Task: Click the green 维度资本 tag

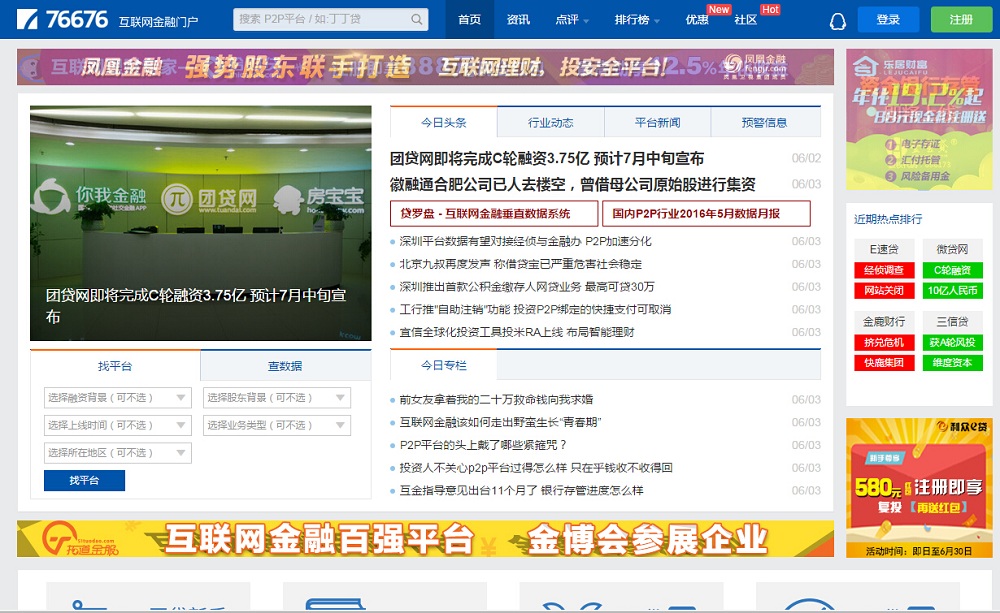Action: coord(952,363)
